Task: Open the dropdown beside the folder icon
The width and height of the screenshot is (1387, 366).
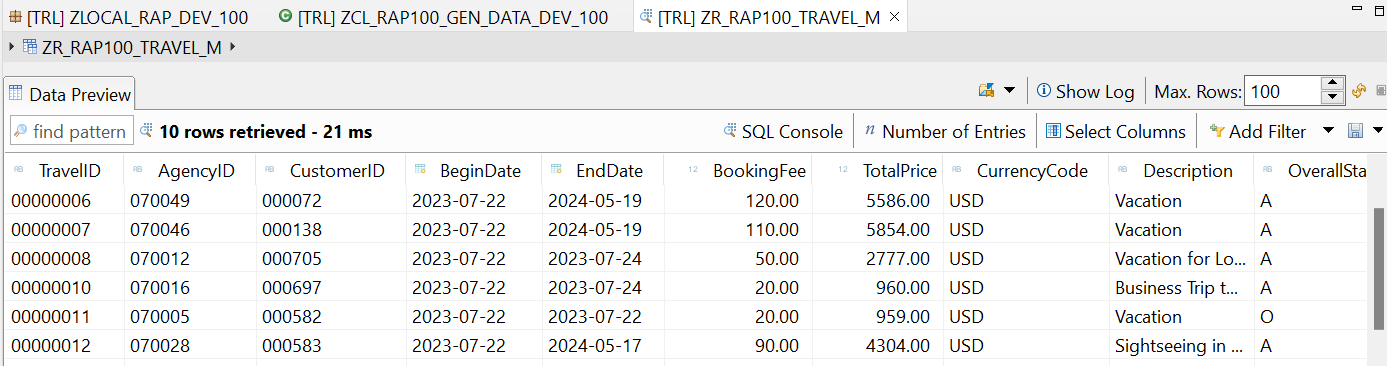Action: [x=1009, y=91]
